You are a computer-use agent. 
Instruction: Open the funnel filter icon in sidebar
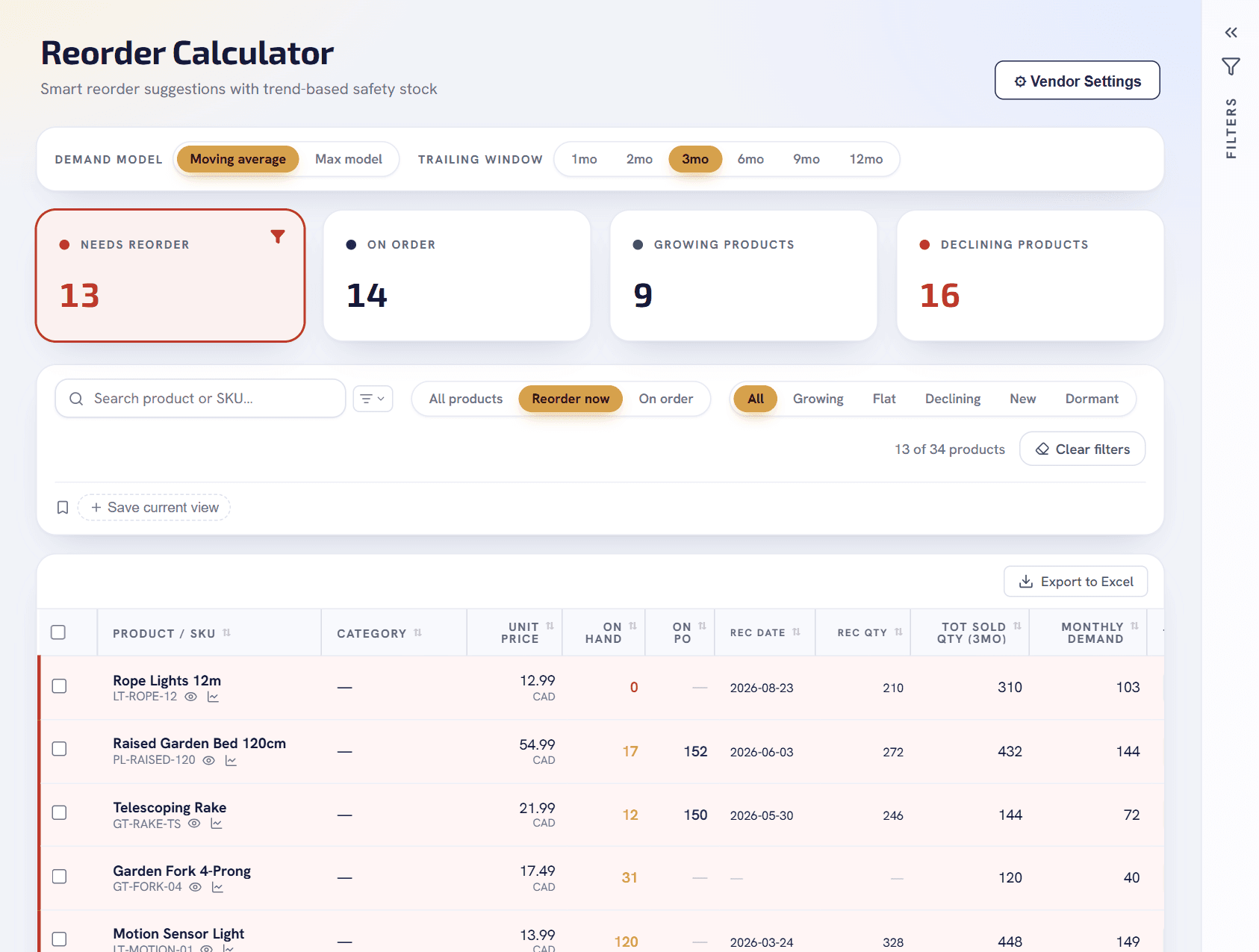(x=1231, y=66)
